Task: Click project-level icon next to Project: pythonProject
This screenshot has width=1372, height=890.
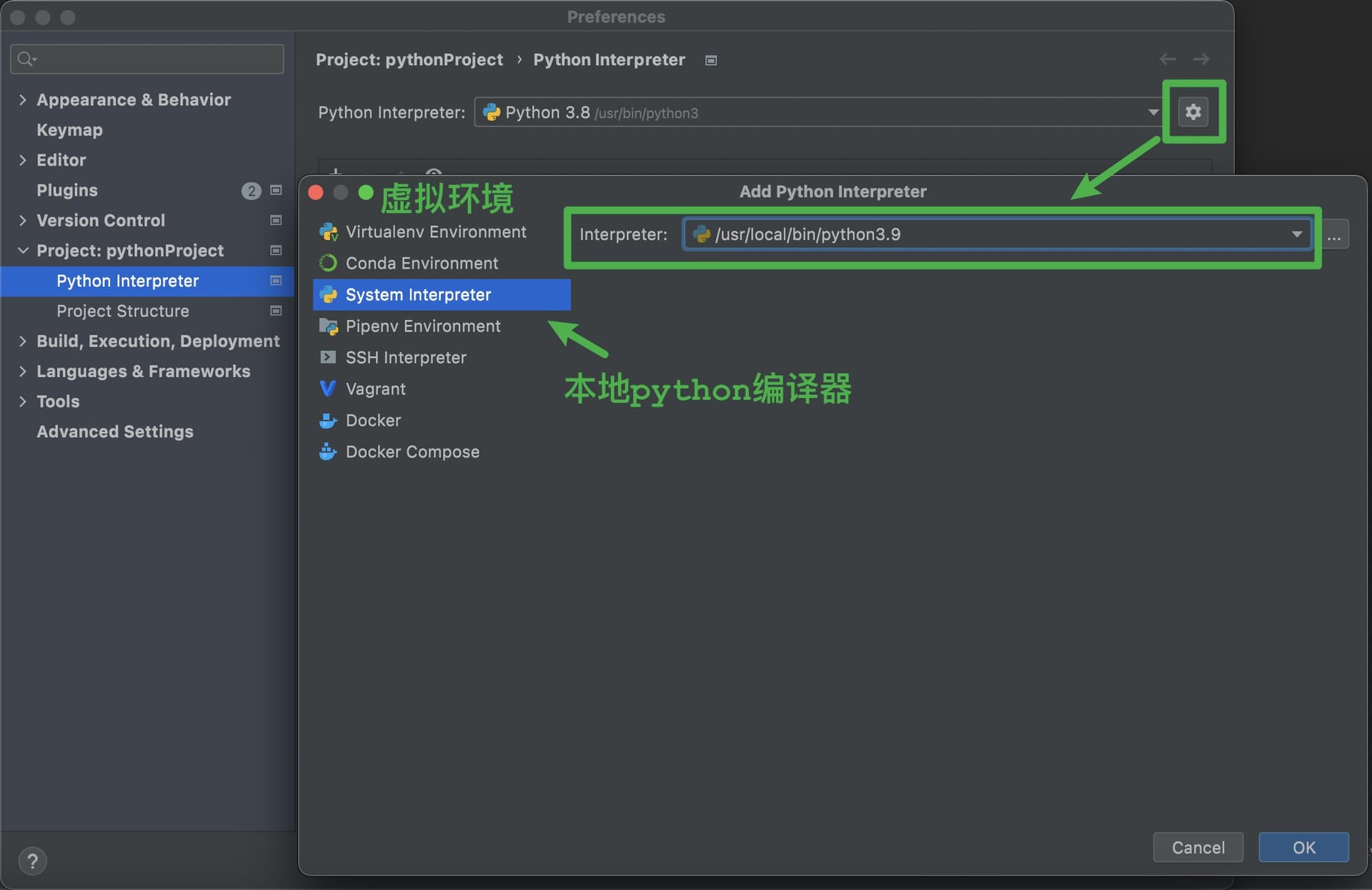Action: coord(276,251)
